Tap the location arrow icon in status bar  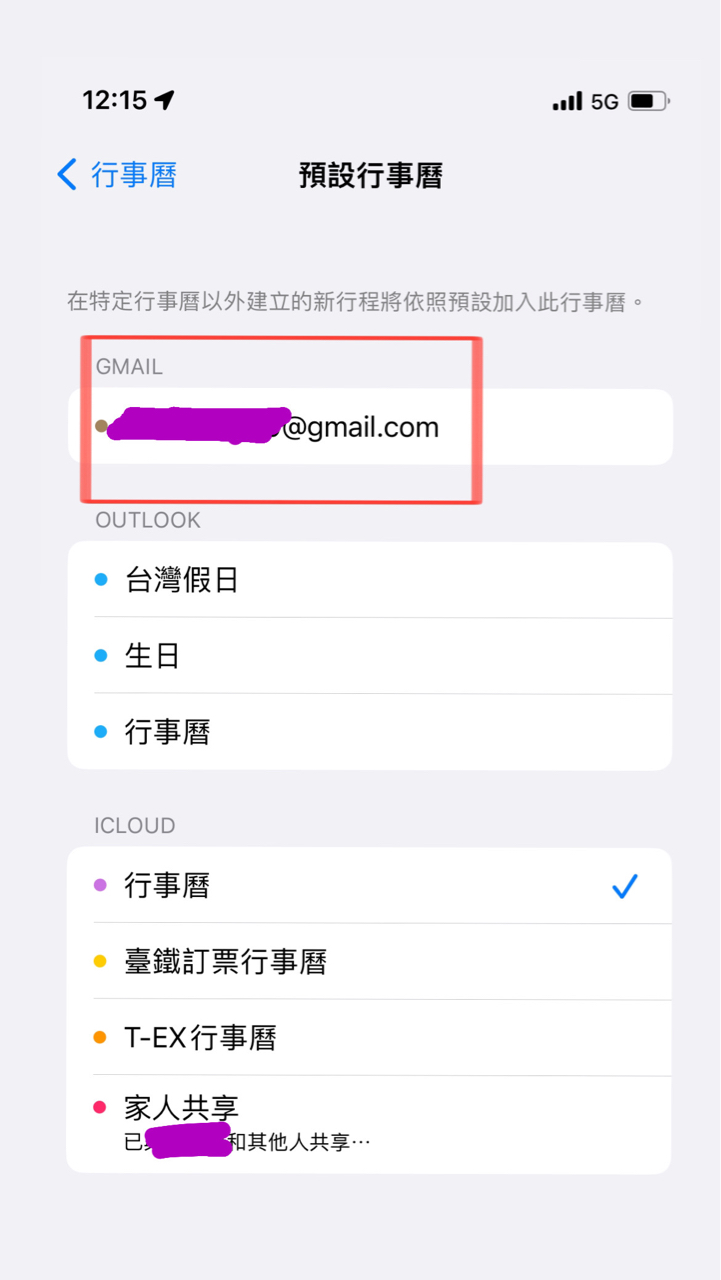pos(165,100)
